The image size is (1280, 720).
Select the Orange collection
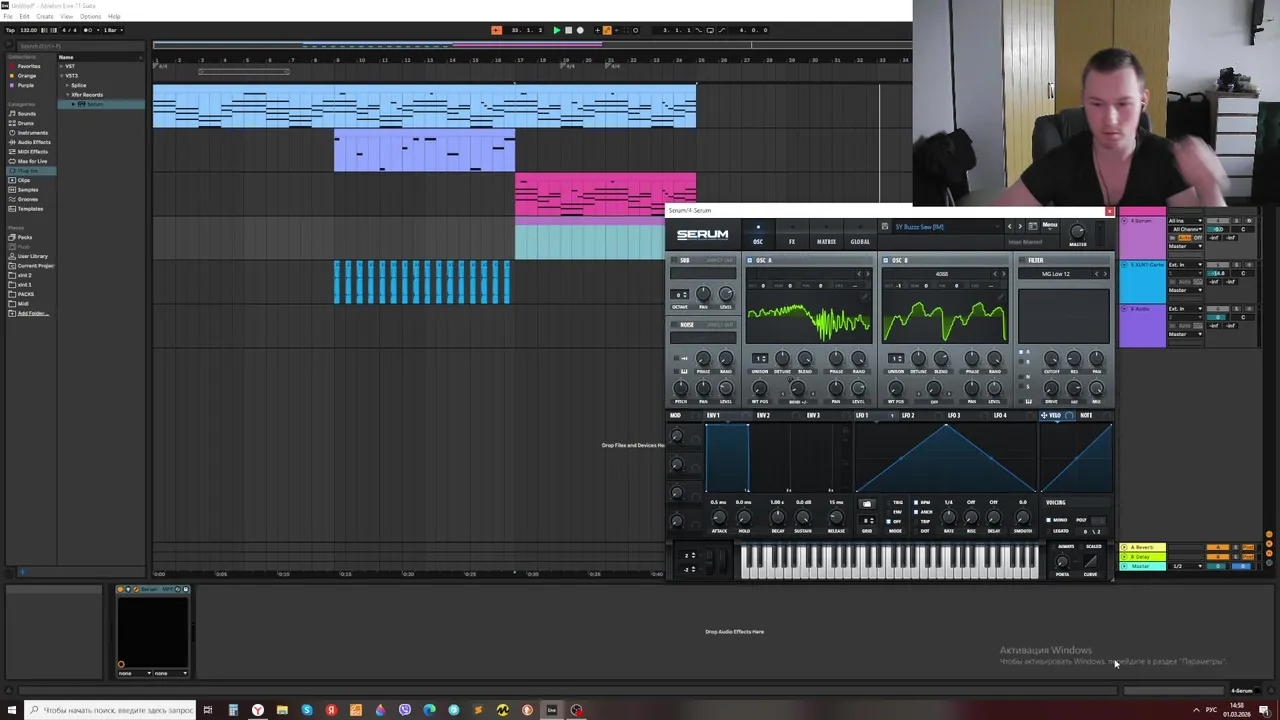[27, 76]
